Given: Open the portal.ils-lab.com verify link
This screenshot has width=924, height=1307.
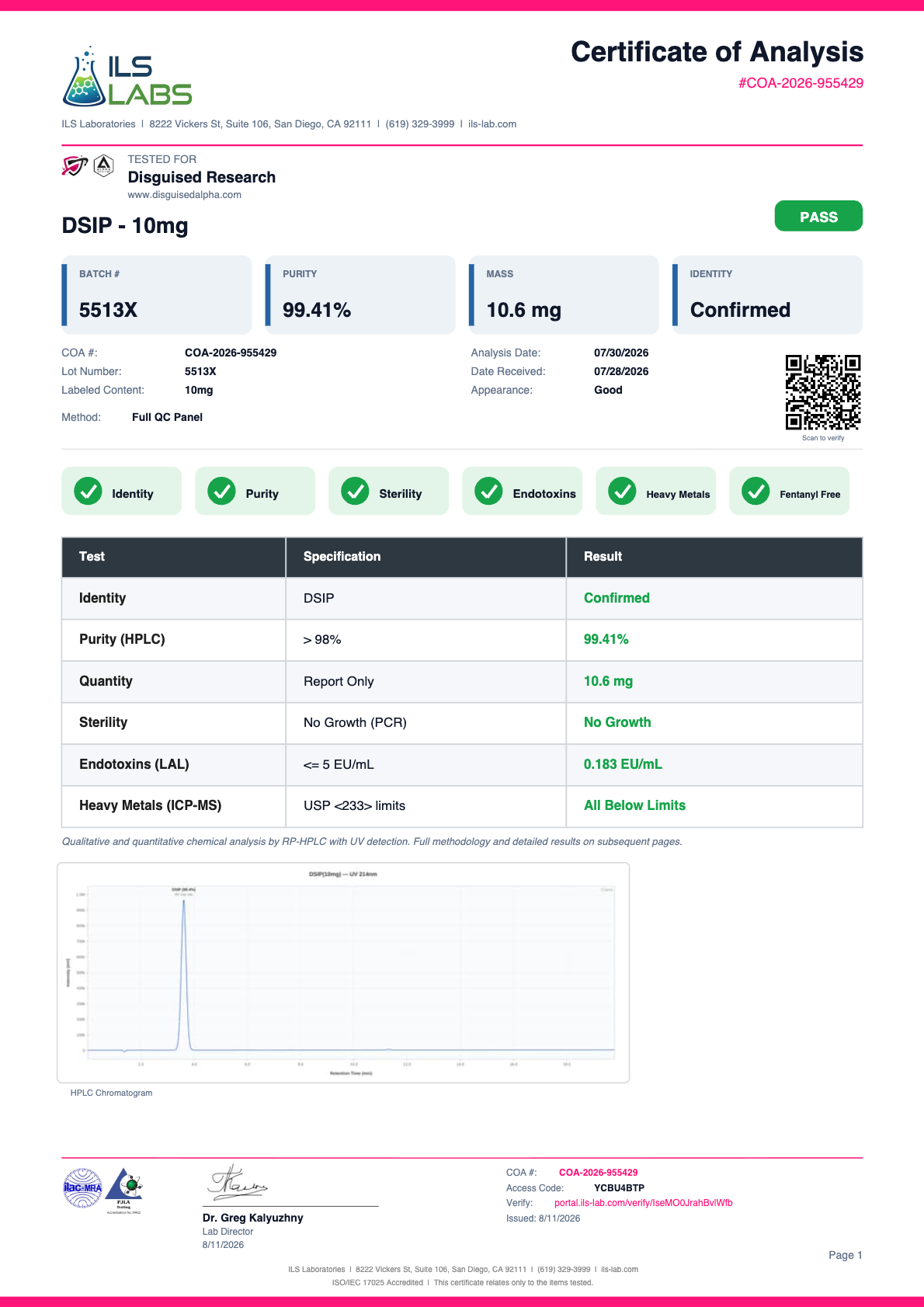Looking at the screenshot, I should [644, 1203].
